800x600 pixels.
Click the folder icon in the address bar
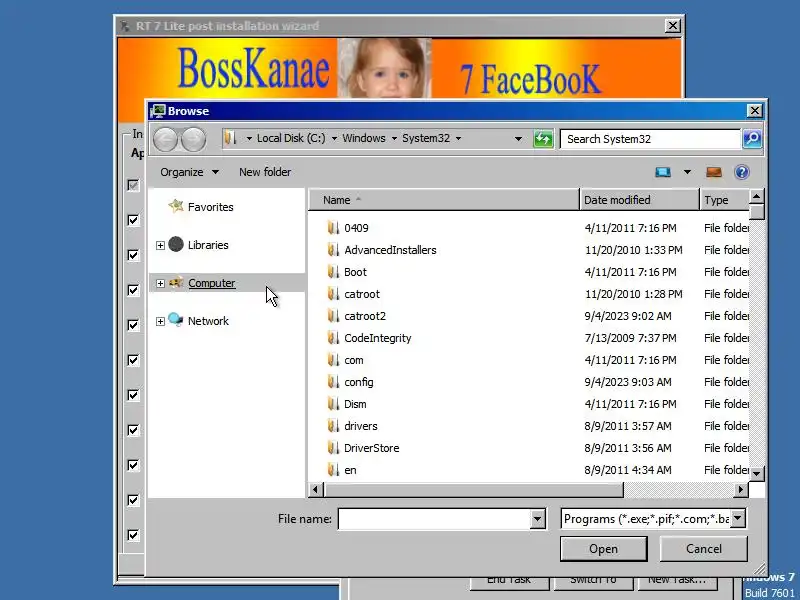pyautogui.click(x=231, y=138)
